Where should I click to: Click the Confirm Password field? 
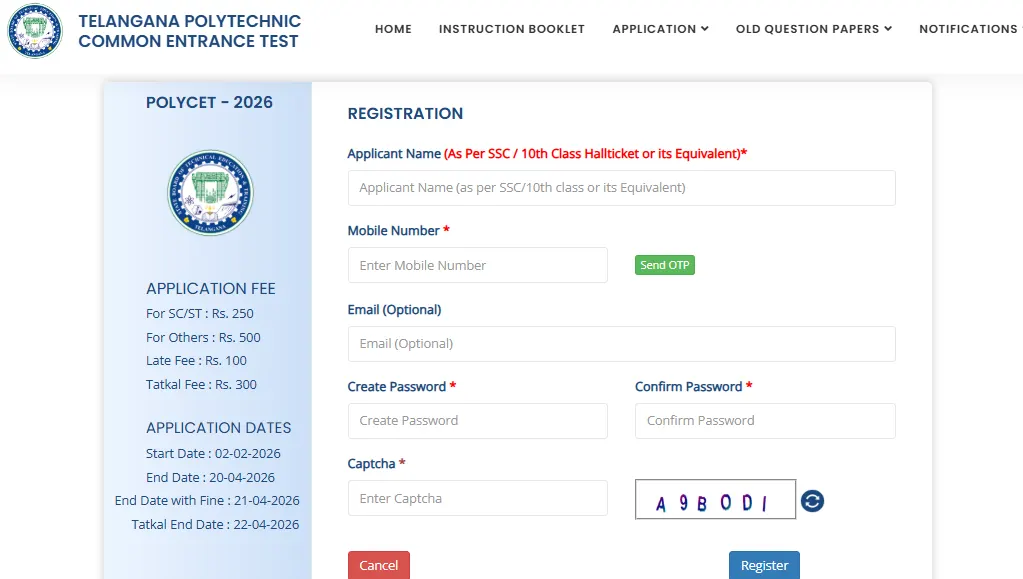(764, 421)
